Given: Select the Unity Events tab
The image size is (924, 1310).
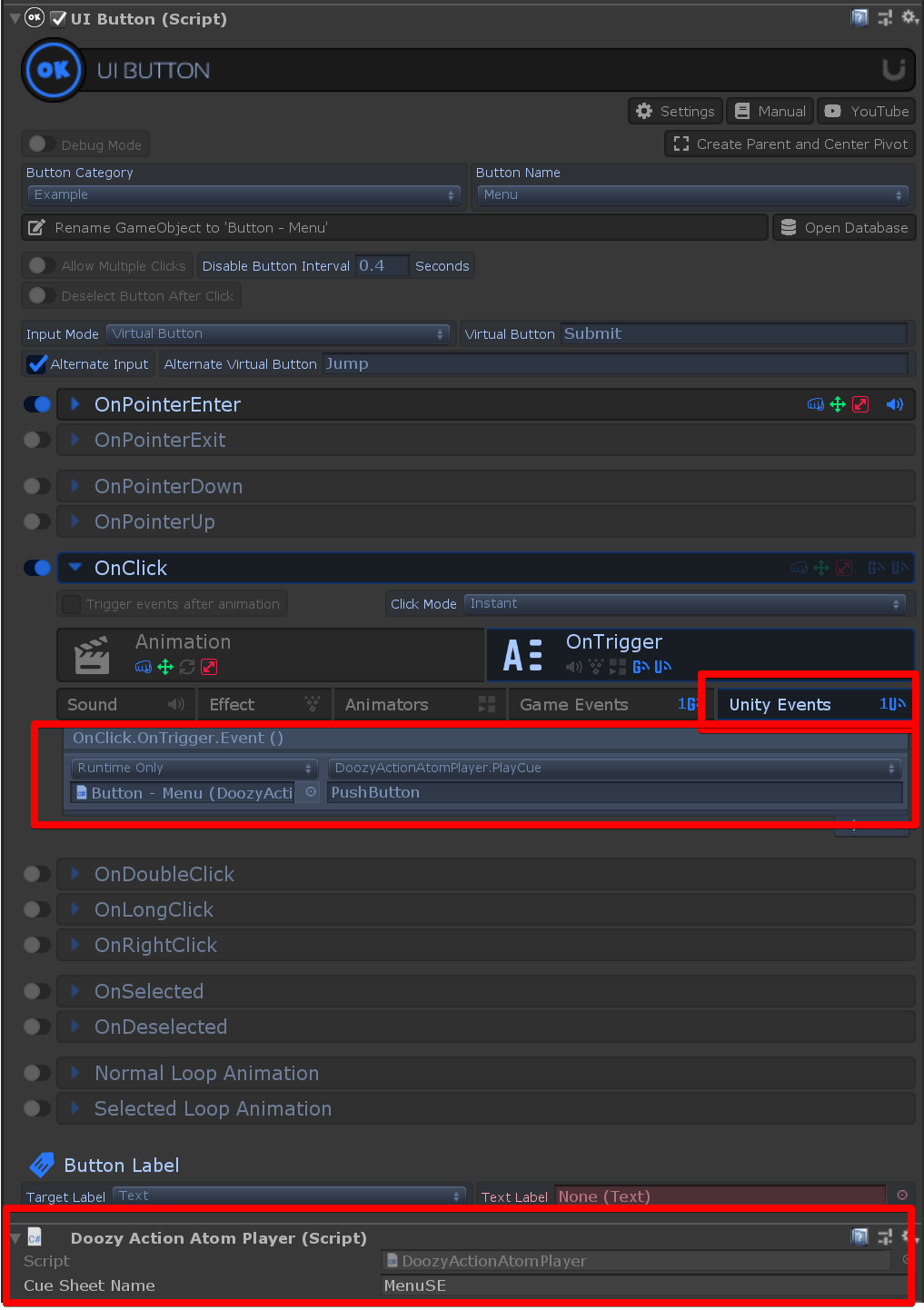Looking at the screenshot, I should point(814,705).
